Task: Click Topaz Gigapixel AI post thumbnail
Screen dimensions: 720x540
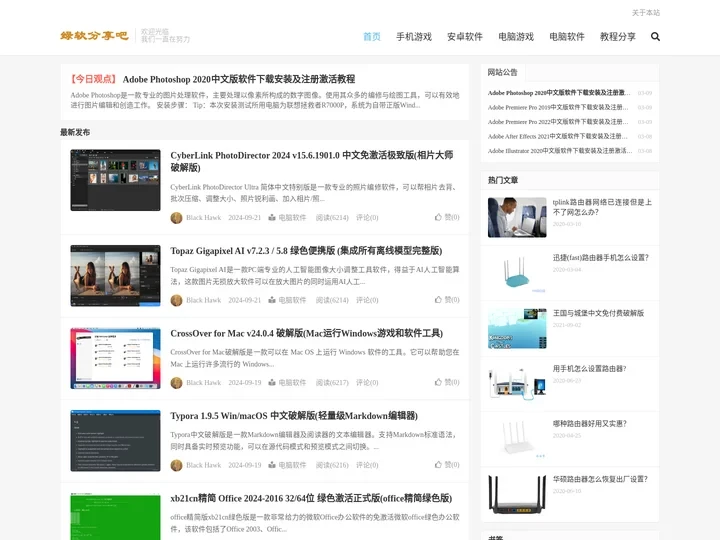Action: click(x=115, y=276)
